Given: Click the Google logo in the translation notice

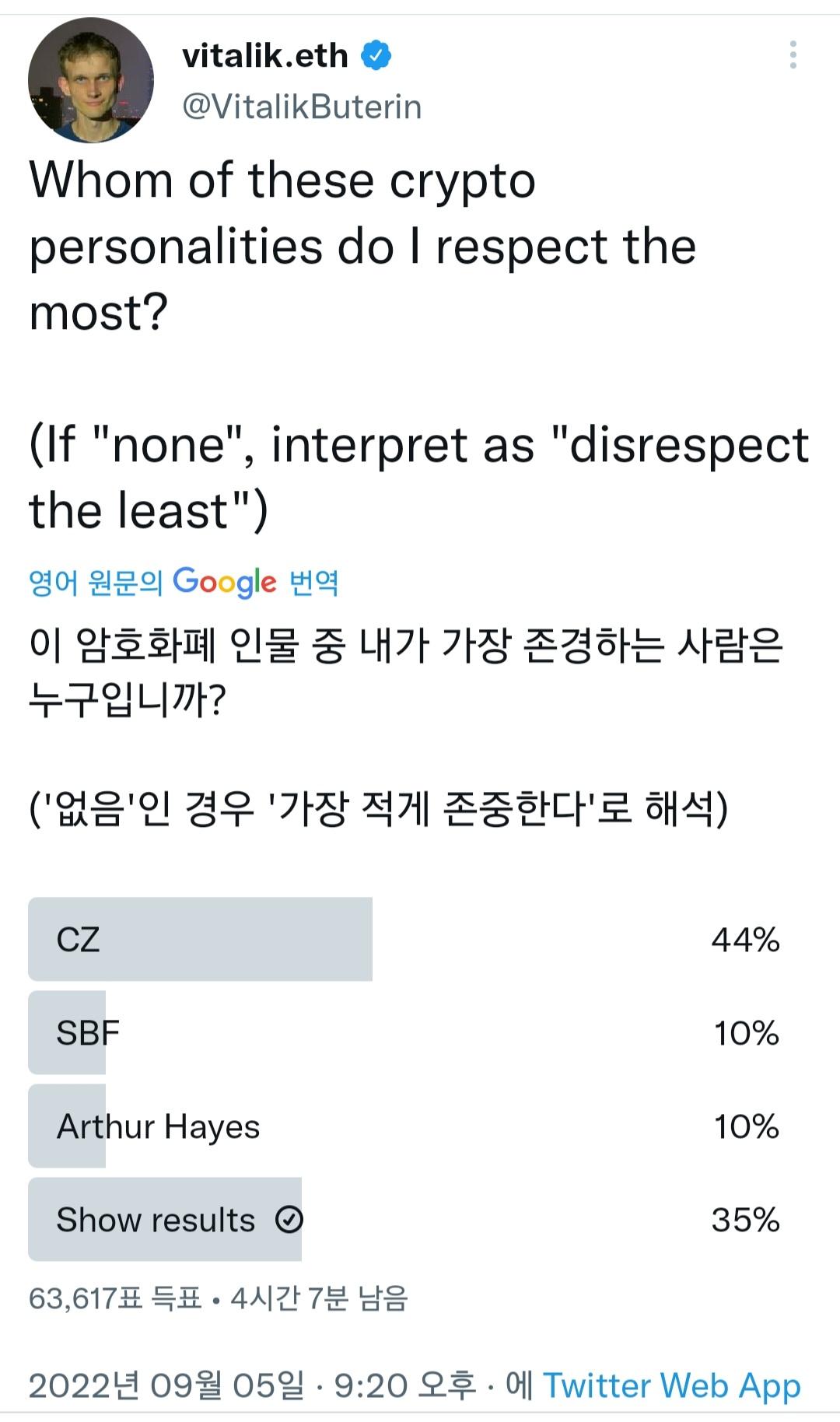Looking at the screenshot, I should [x=225, y=582].
